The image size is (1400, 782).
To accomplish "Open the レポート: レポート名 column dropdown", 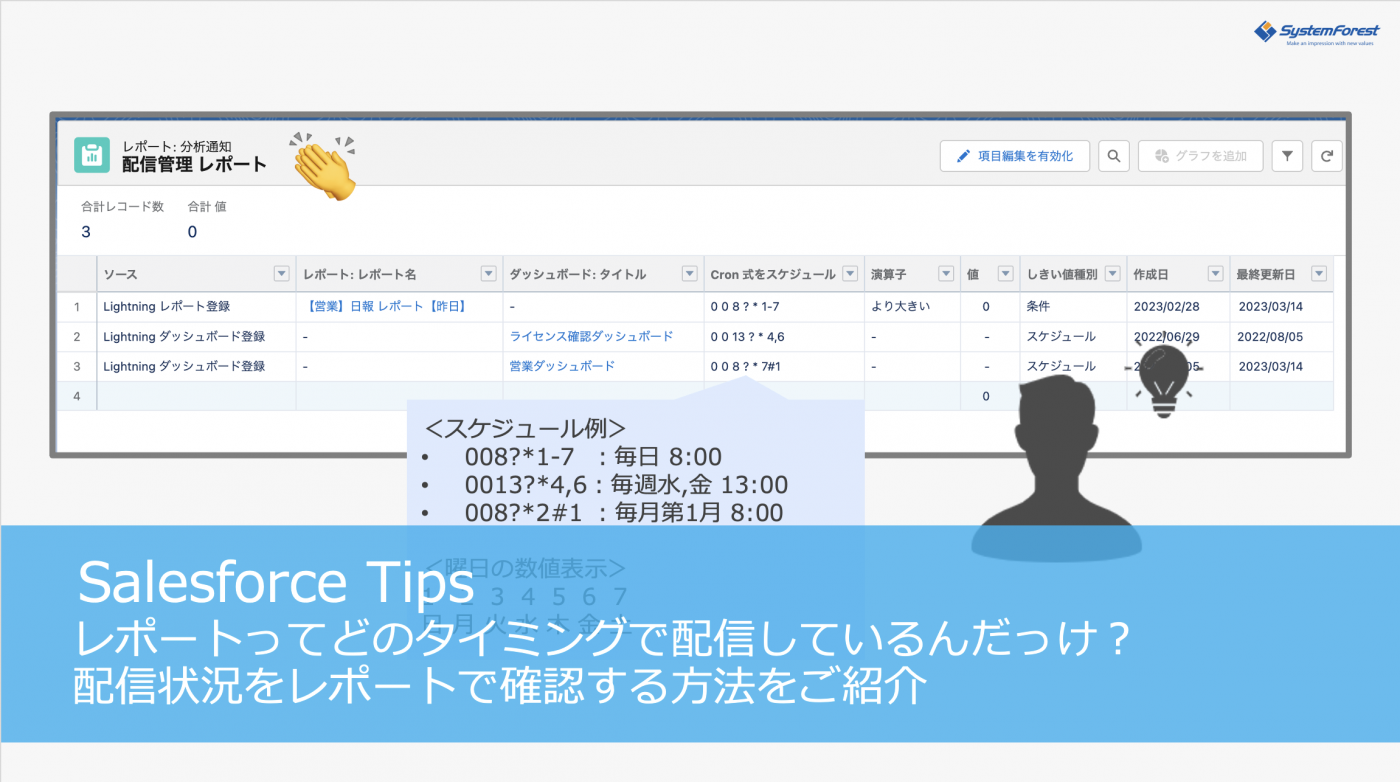I will tap(489, 274).
